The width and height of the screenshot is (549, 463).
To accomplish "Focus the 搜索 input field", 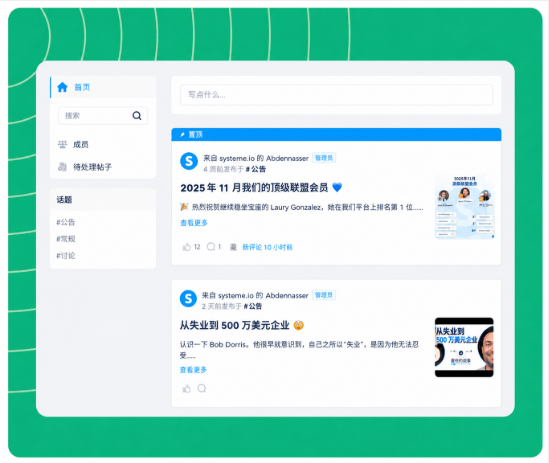I will tap(103, 116).
